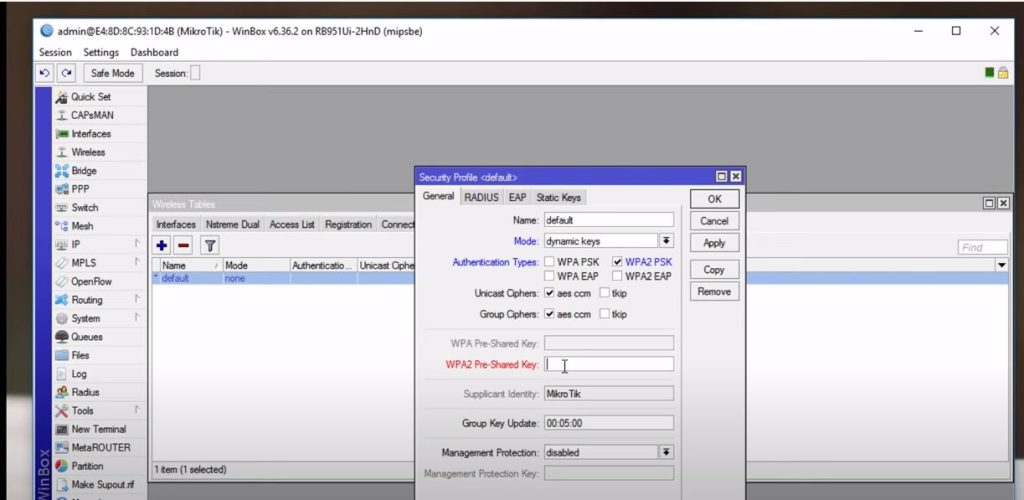Image resolution: width=1024 pixels, height=500 pixels.
Task: Open New Terminal from sidebar
Action: (99, 429)
